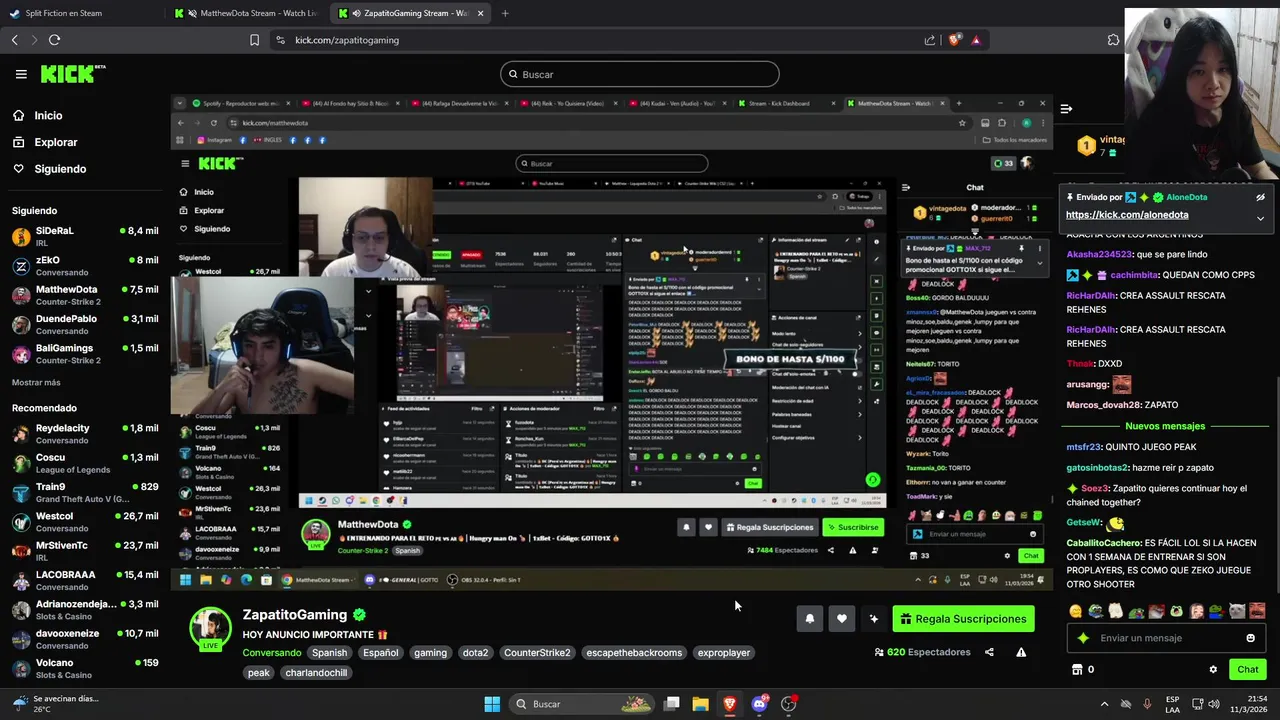Show hidden system tray icons chevron
Screen dimensions: 1280x720
click(1104, 704)
